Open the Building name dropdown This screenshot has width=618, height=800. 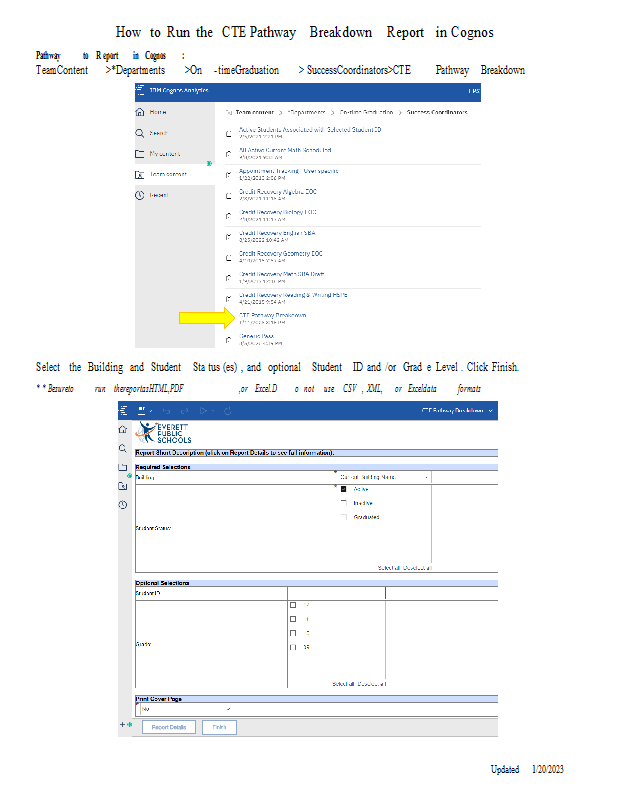click(x=384, y=477)
